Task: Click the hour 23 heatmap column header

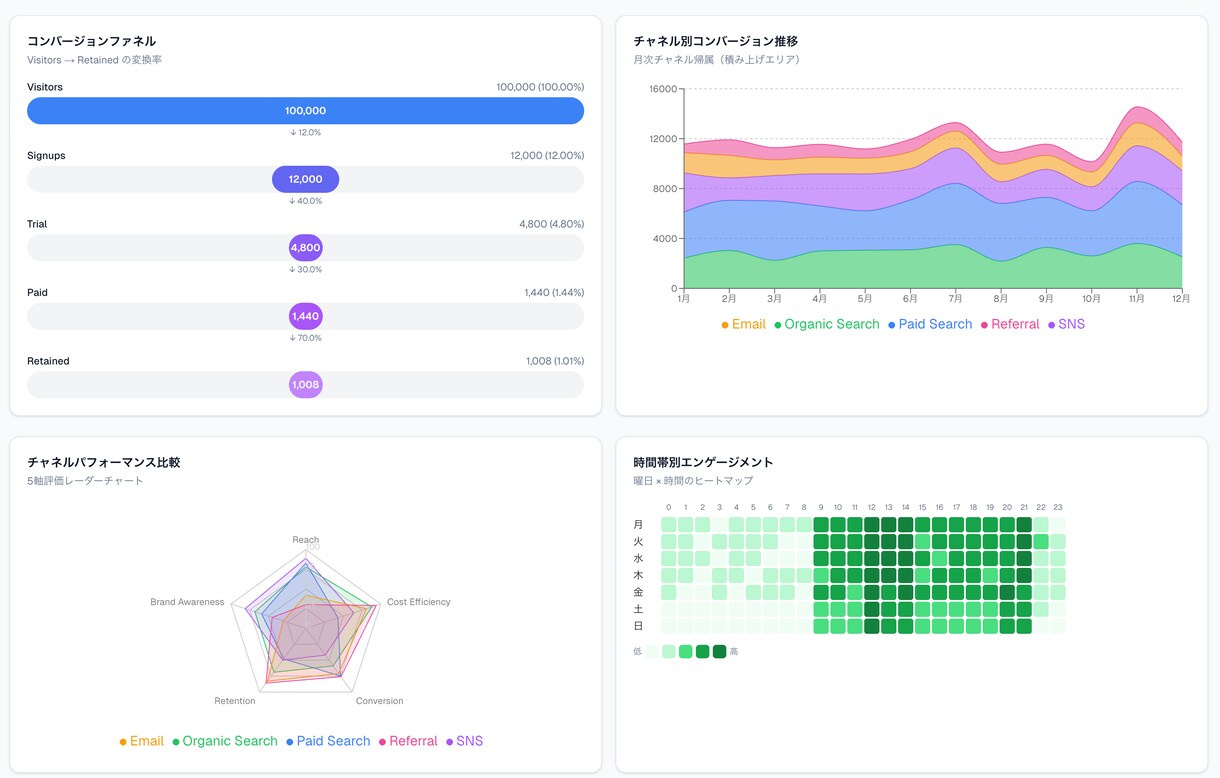Action: [1058, 508]
